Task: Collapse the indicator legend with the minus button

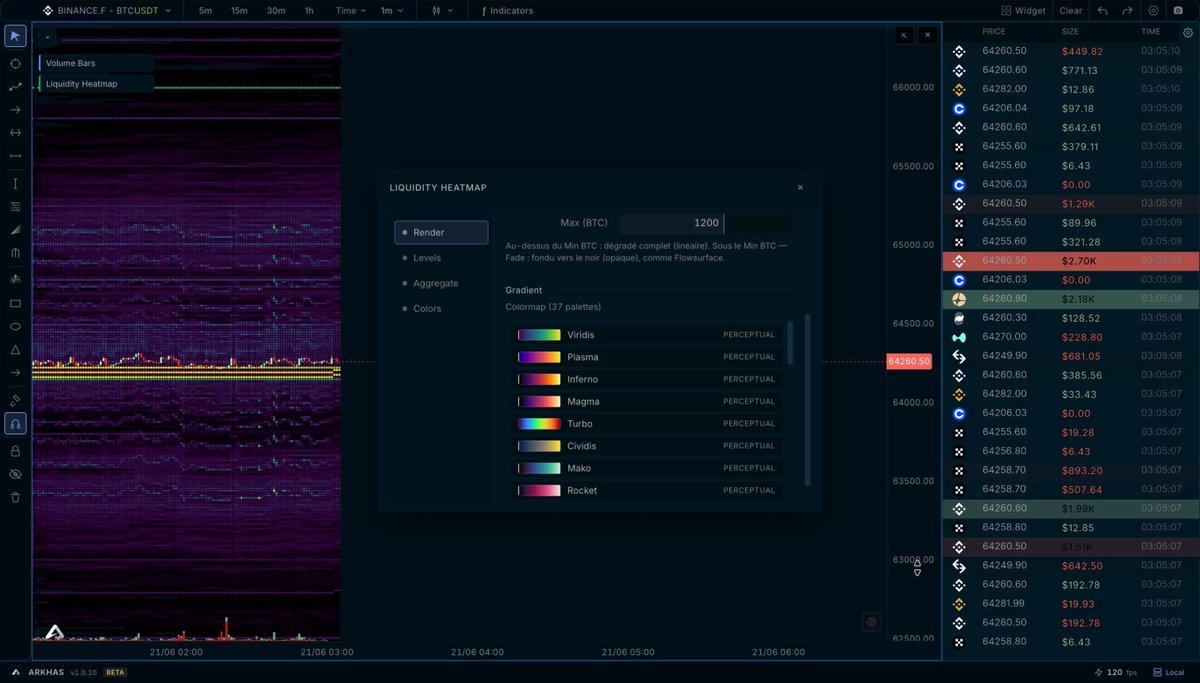Action: [47, 38]
